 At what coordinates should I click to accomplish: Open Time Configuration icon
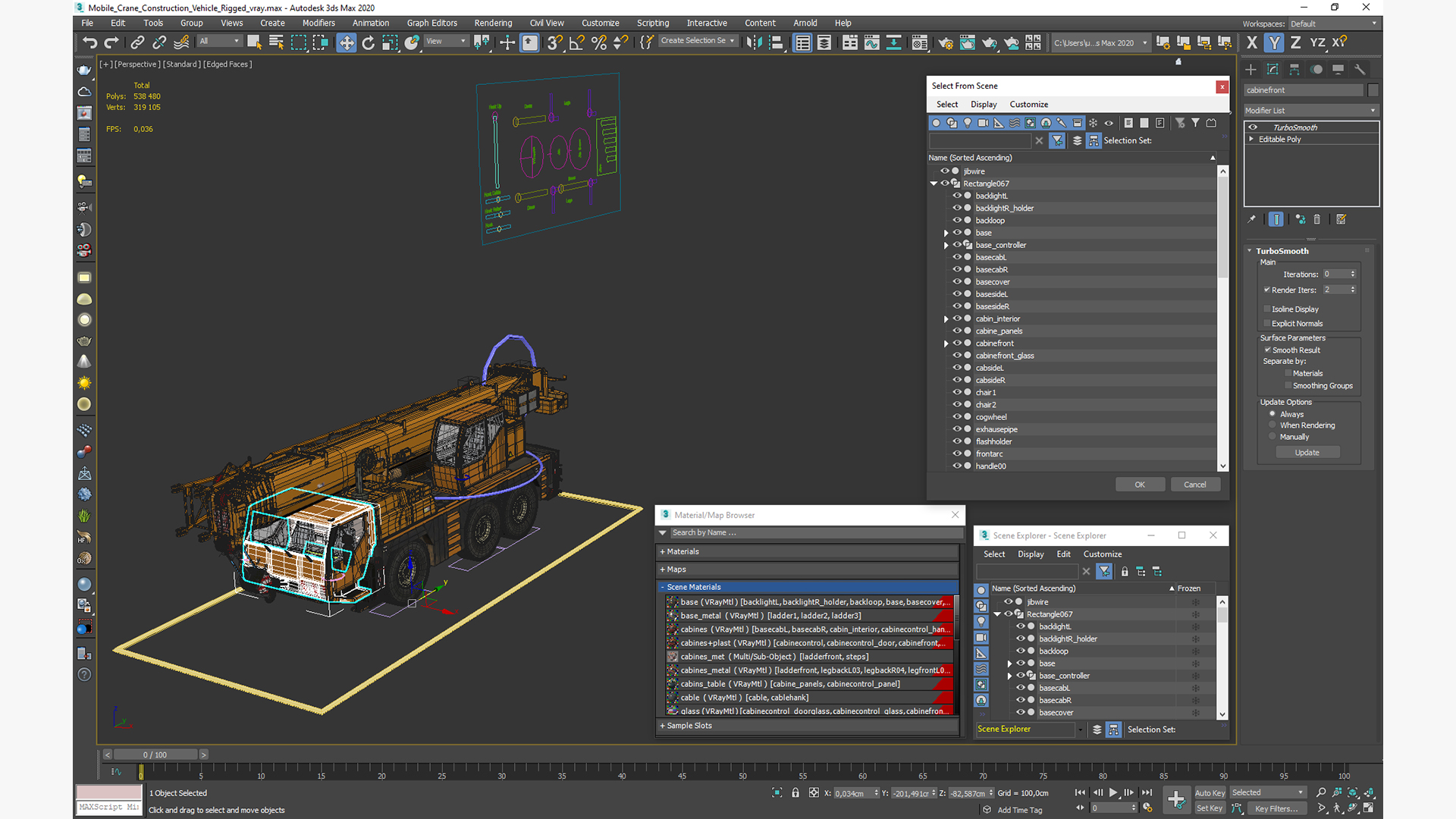[1147, 808]
